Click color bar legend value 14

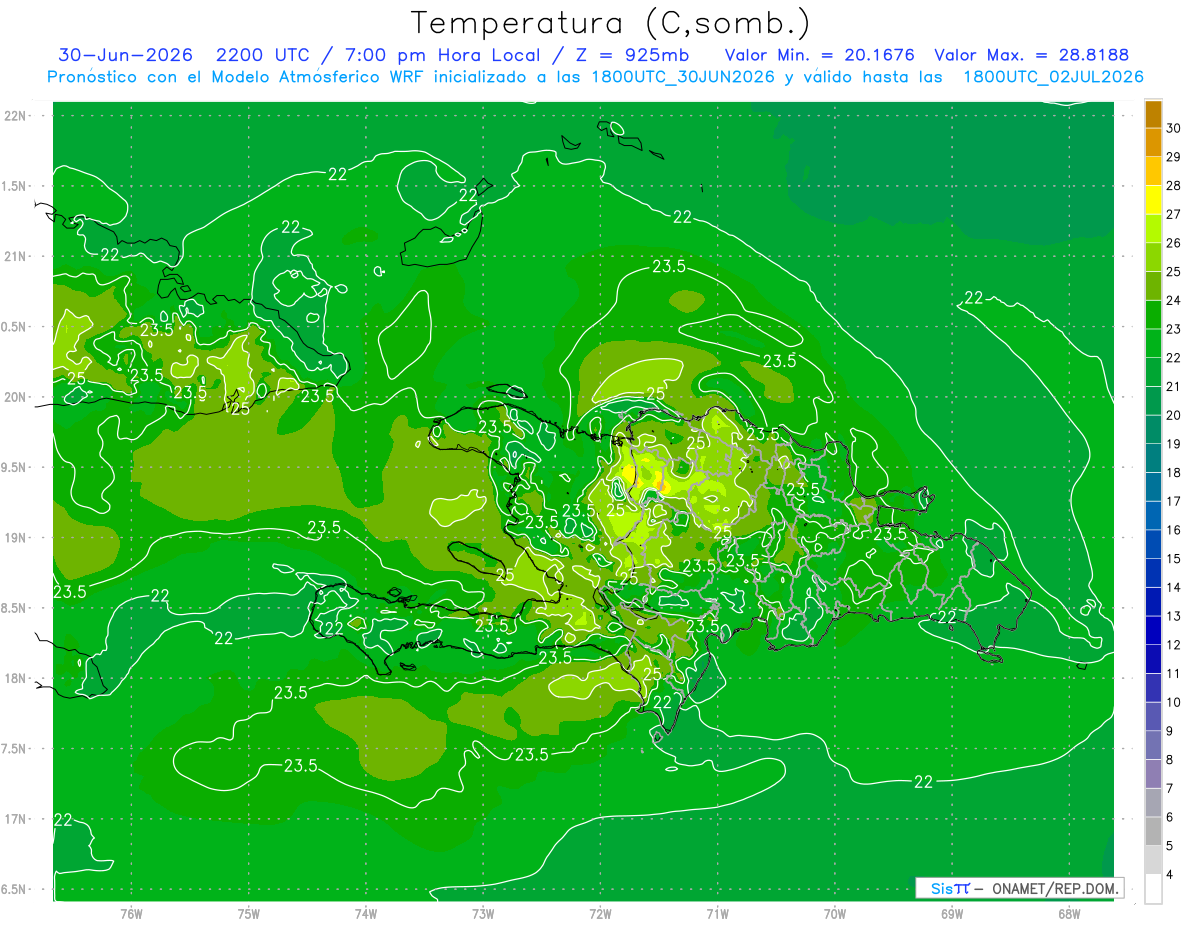click(x=1174, y=587)
